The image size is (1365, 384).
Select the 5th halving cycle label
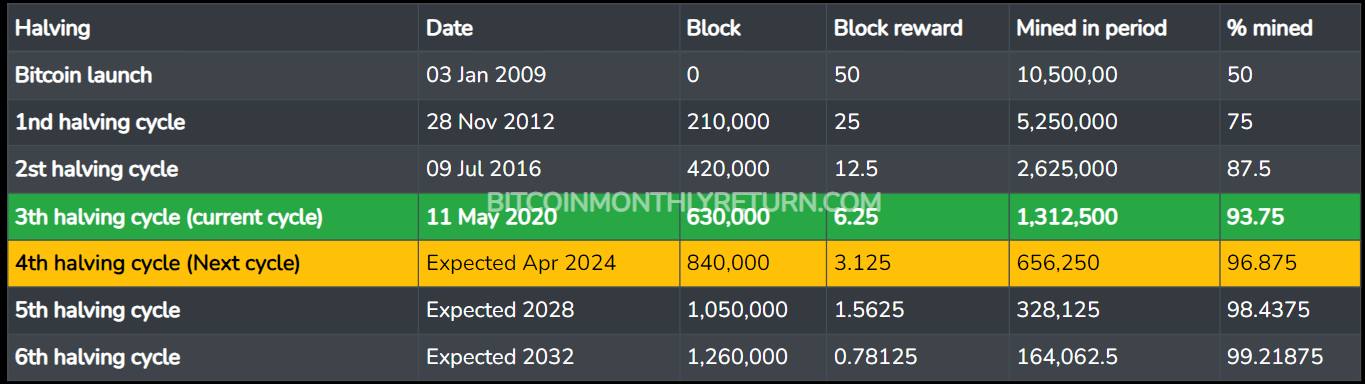97,310
